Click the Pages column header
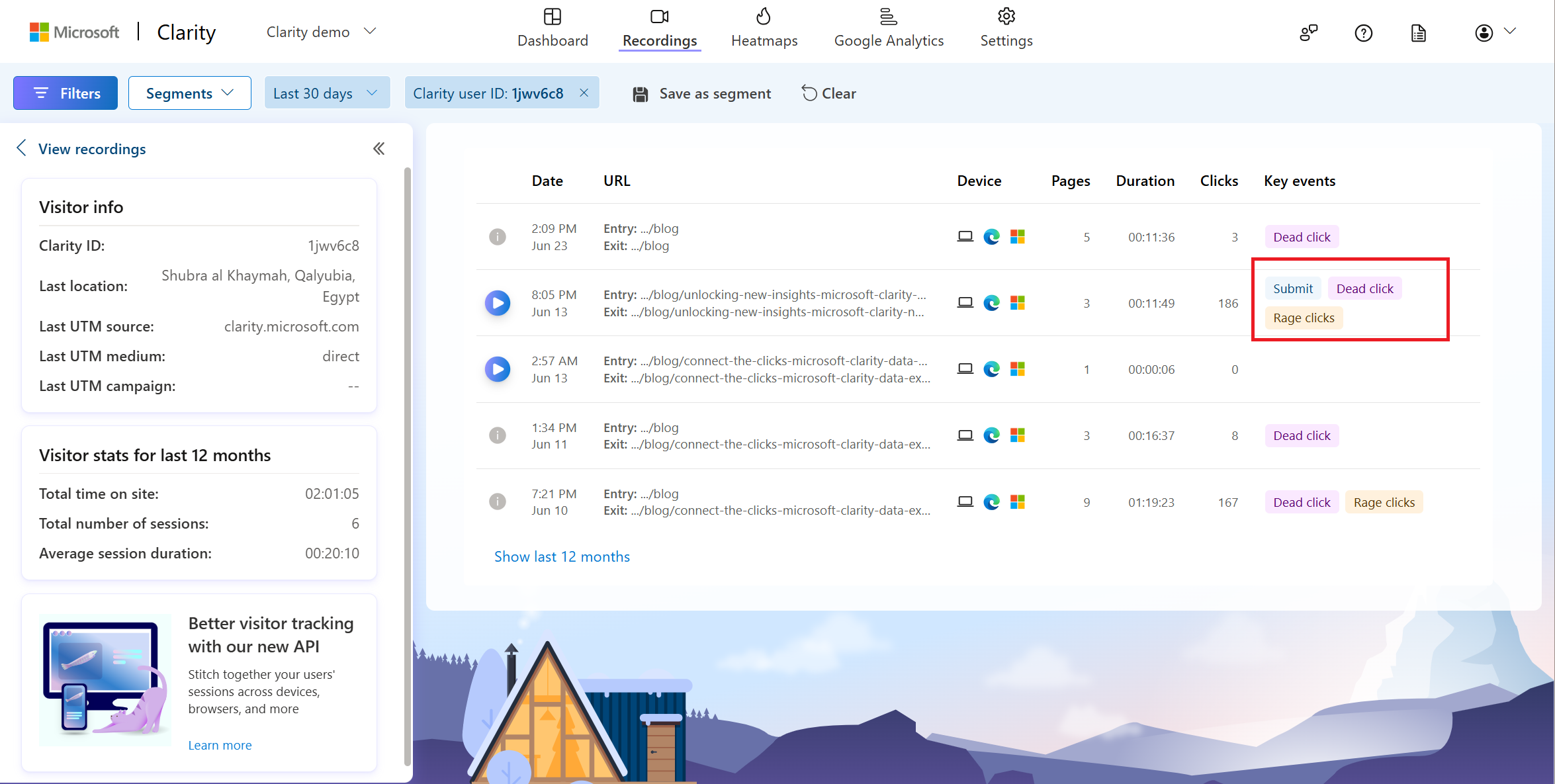This screenshot has width=1555, height=784. pyautogui.click(x=1071, y=181)
